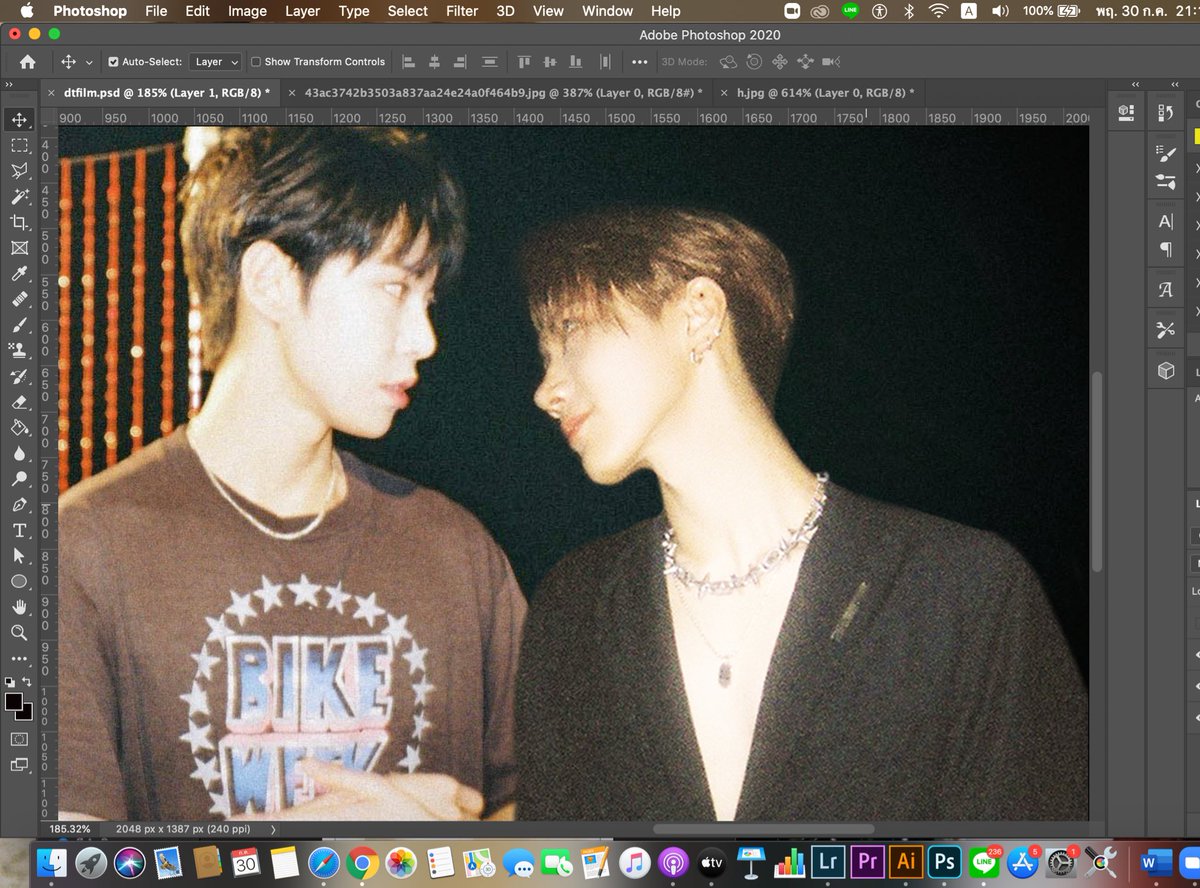Select the Path Selection tool
The image size is (1200, 888).
(x=19, y=556)
